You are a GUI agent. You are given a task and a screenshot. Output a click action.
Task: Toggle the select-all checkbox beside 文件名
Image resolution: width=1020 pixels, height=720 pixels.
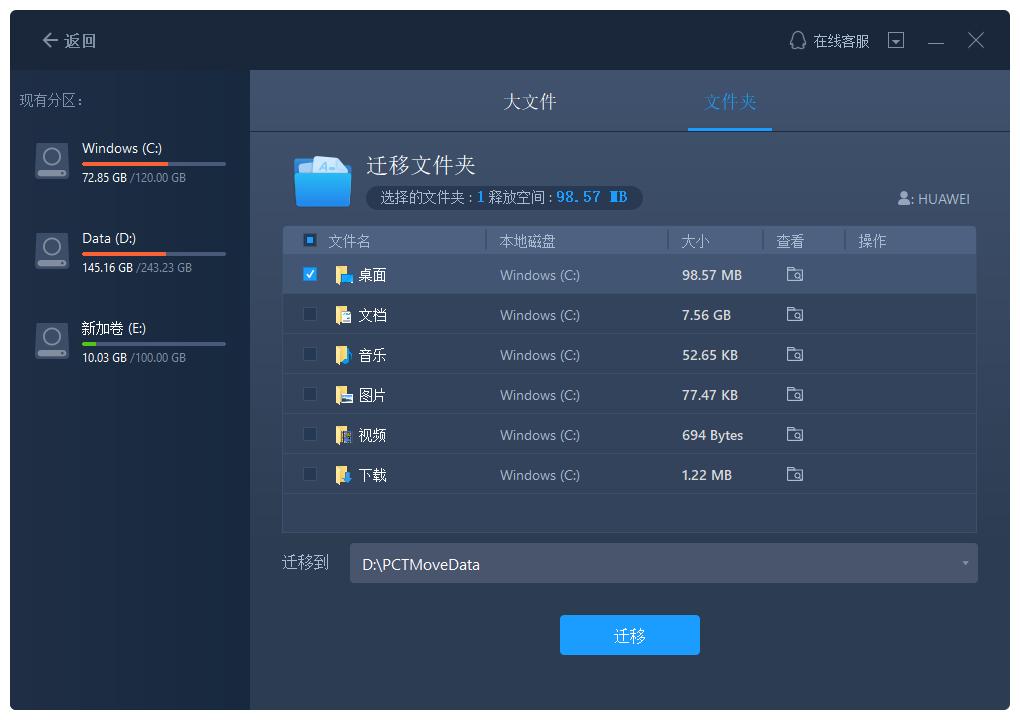(x=310, y=240)
